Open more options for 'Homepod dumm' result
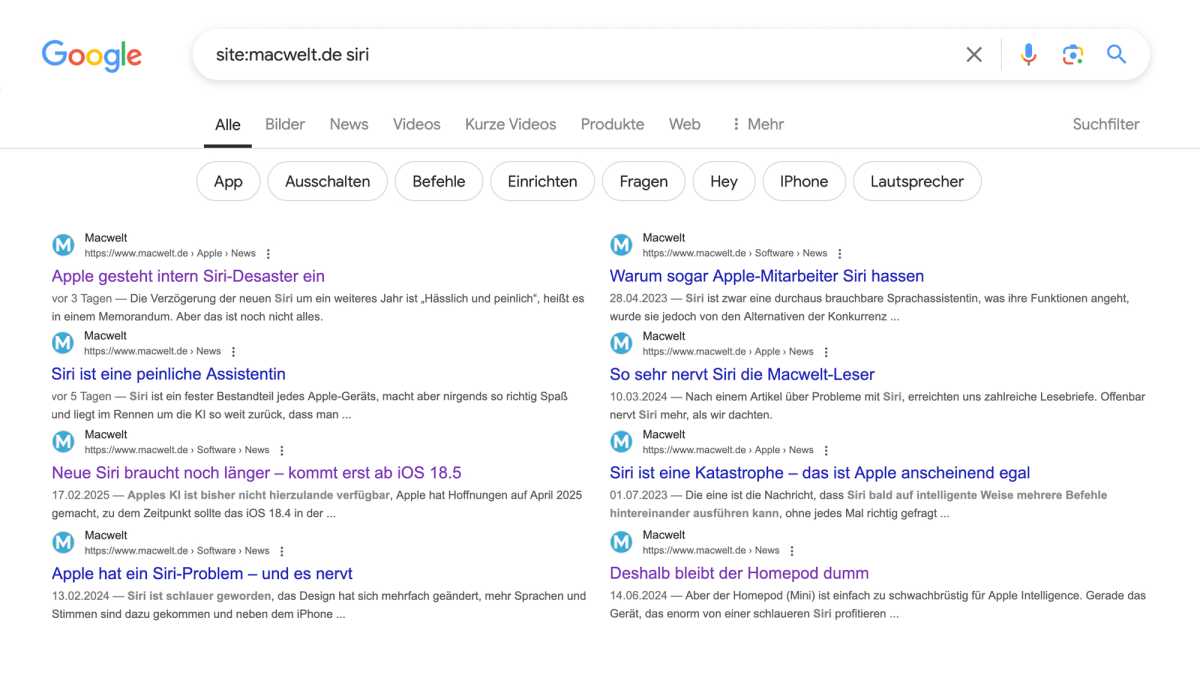Screen dimensions: 1200x675 pyautogui.click(x=792, y=551)
